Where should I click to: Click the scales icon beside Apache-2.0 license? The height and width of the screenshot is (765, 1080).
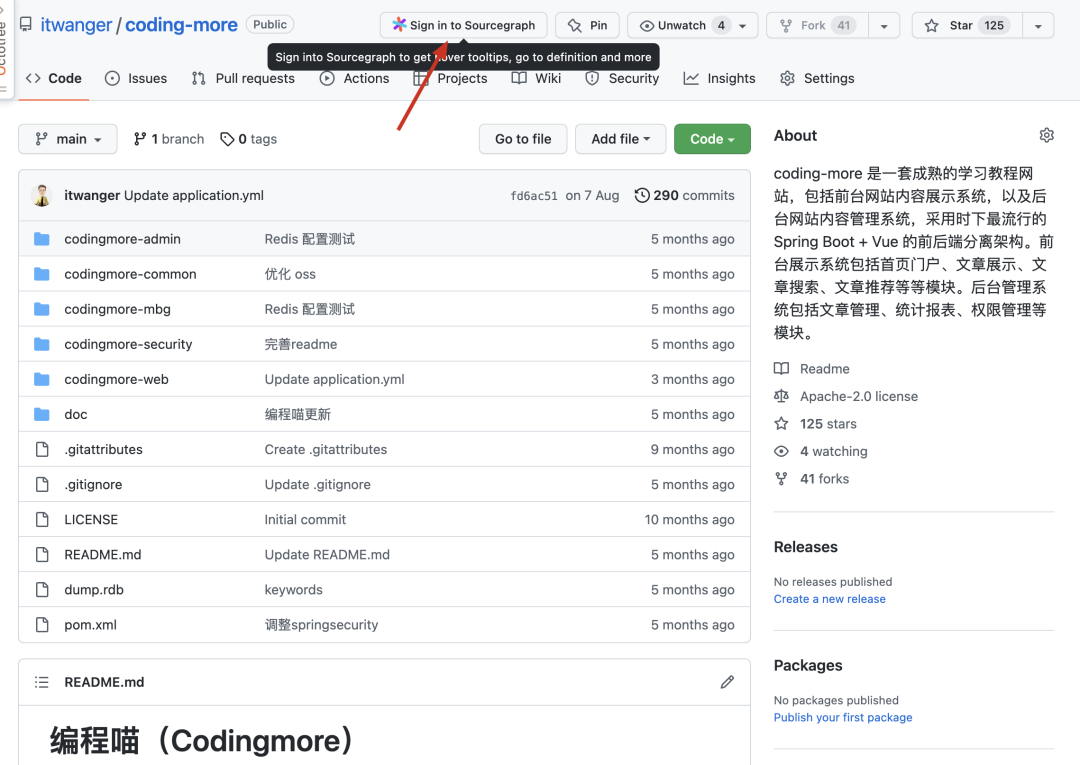click(x=781, y=396)
